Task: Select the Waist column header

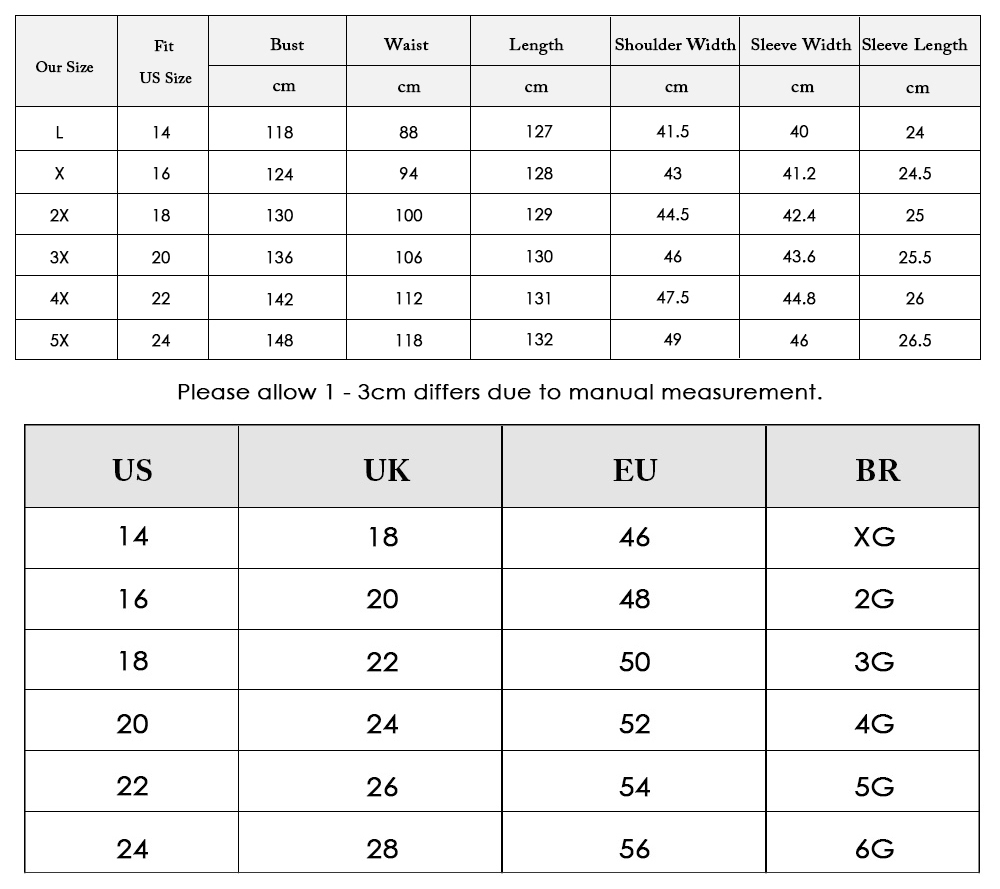Action: point(406,45)
